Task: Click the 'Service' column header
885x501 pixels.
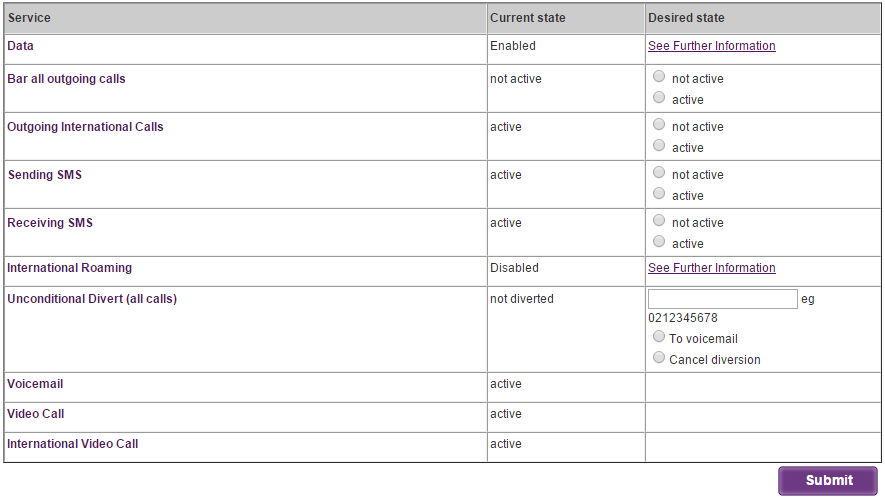Action: pyautogui.click(x=29, y=18)
